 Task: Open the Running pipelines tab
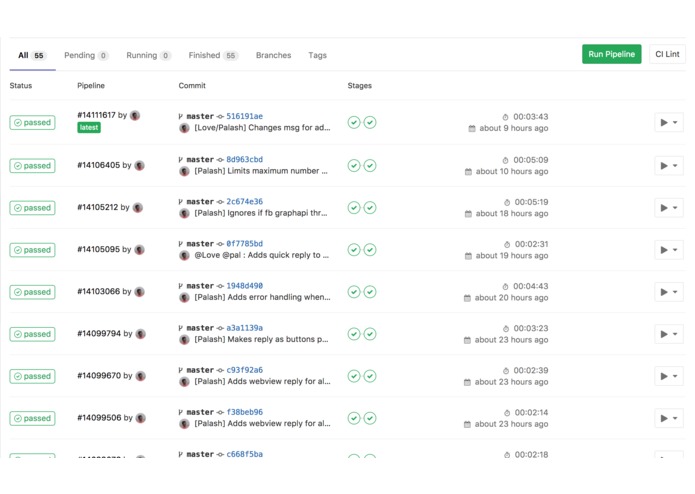[148, 55]
